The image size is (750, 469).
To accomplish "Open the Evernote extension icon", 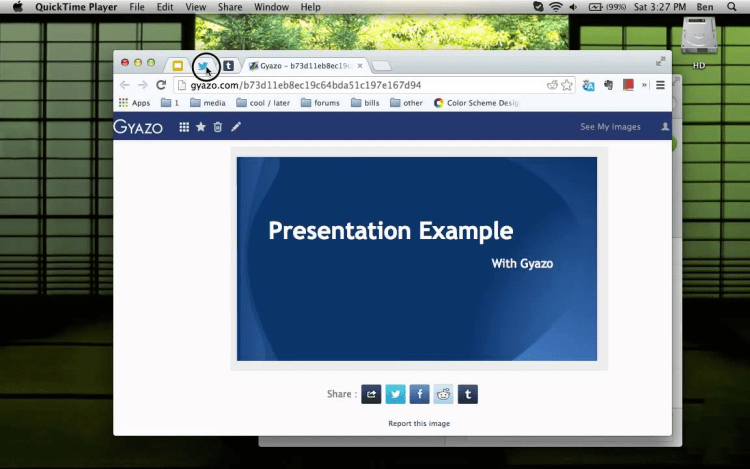I will click(608, 85).
